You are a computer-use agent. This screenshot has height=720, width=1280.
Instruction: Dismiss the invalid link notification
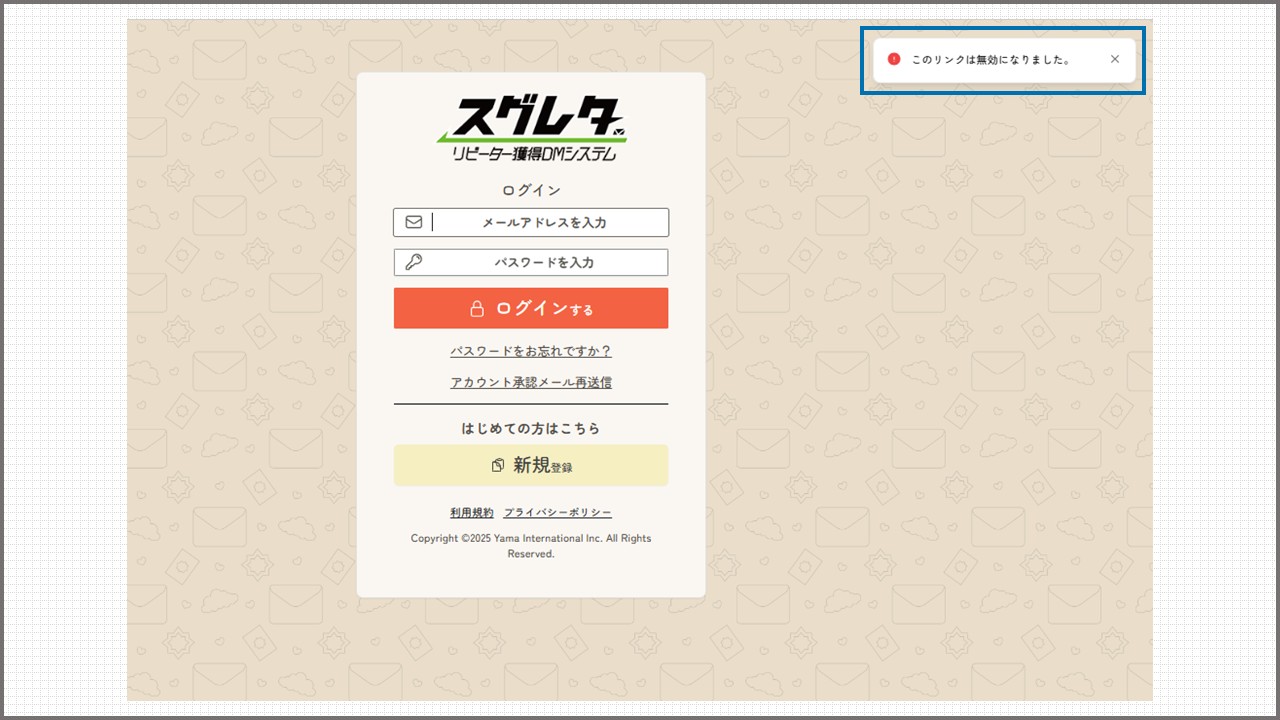coord(1115,59)
